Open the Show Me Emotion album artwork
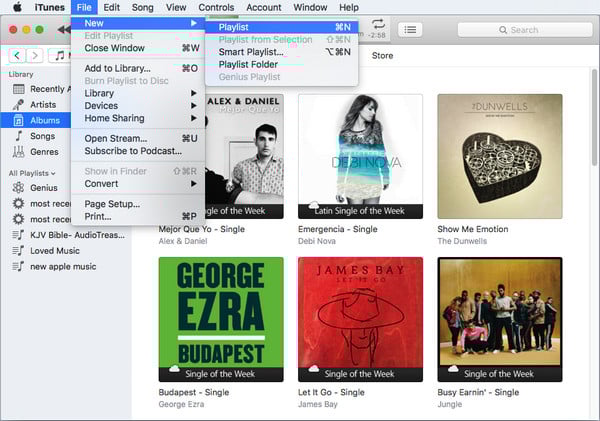600x421 pixels. click(500, 156)
